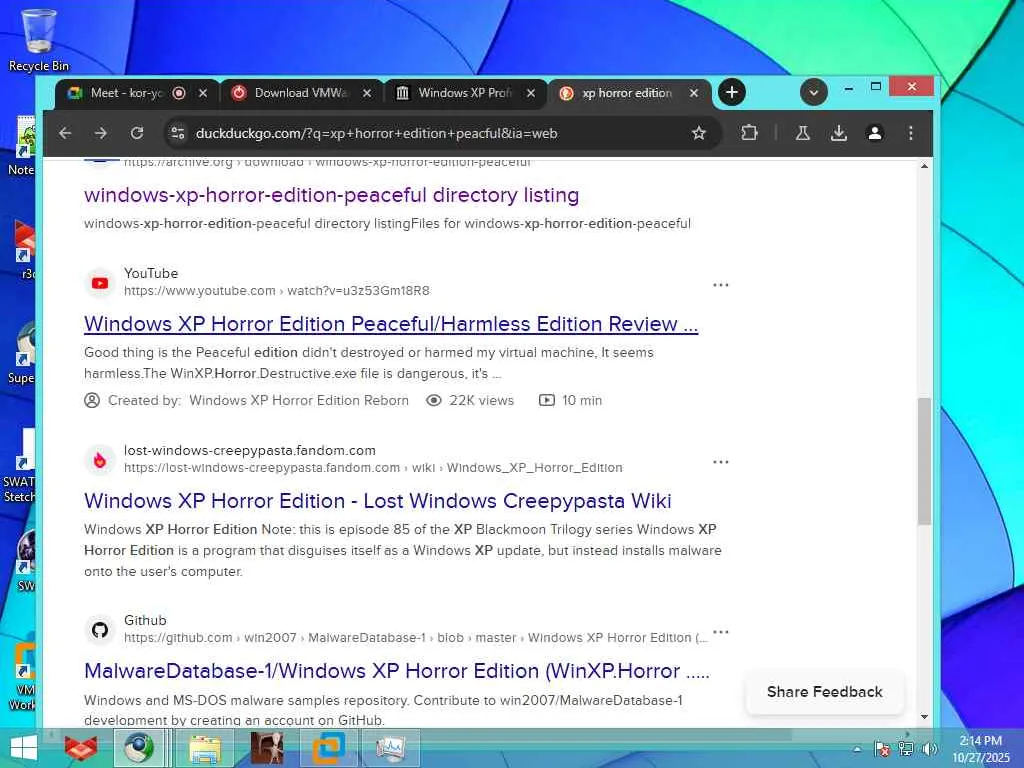Screen dimensions: 1024x768
Task: Click the network tray icon
Action: point(906,748)
